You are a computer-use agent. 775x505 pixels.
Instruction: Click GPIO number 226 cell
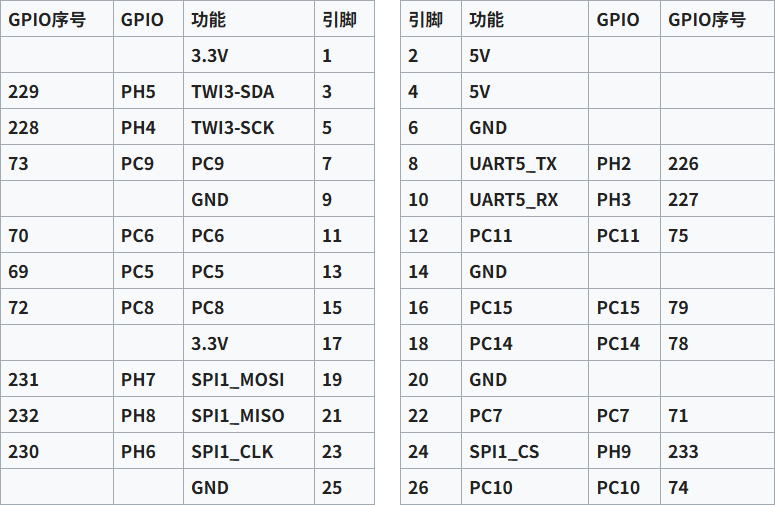tap(683, 164)
